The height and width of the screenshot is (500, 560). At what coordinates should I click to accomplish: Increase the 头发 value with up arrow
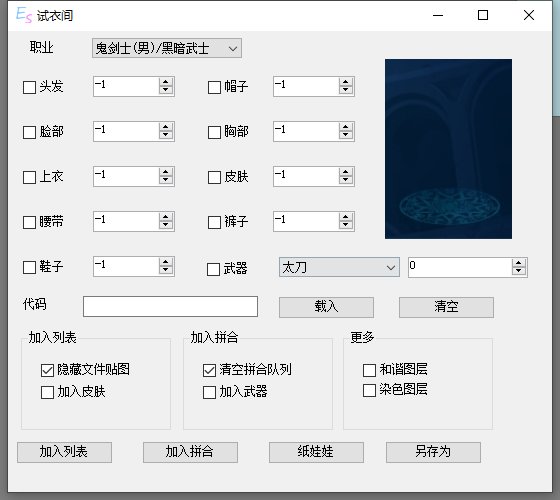point(165,82)
